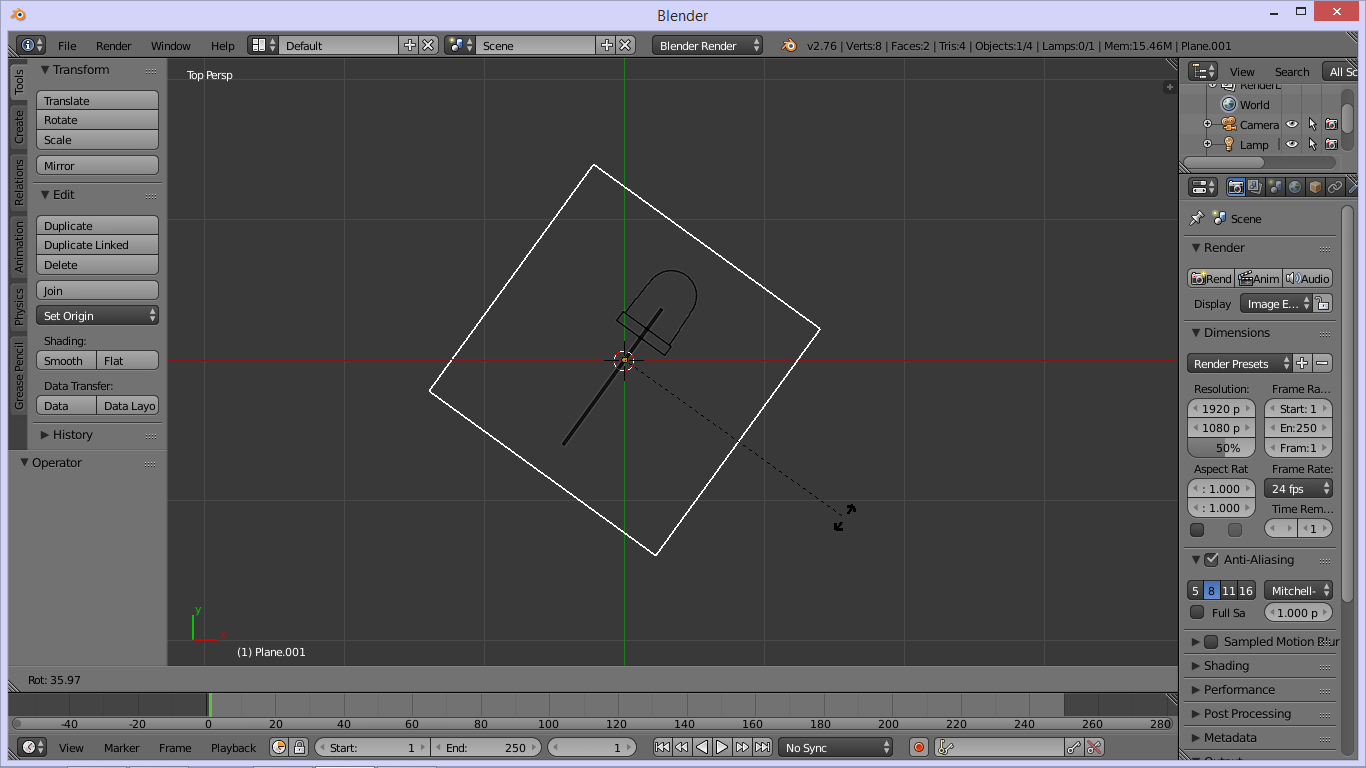Click the Render image button

[1211, 279]
